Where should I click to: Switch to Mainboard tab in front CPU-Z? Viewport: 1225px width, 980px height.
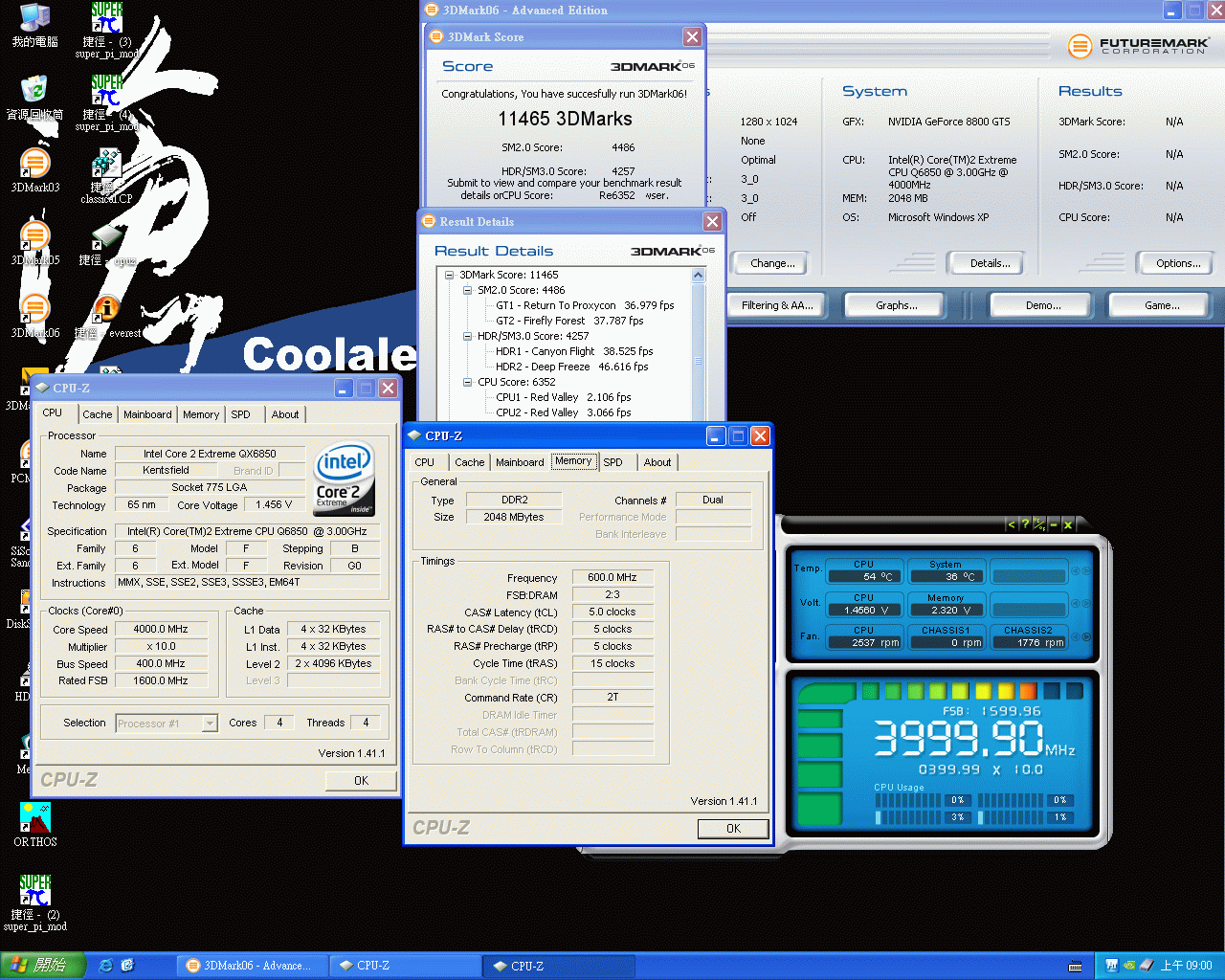[x=520, y=462]
